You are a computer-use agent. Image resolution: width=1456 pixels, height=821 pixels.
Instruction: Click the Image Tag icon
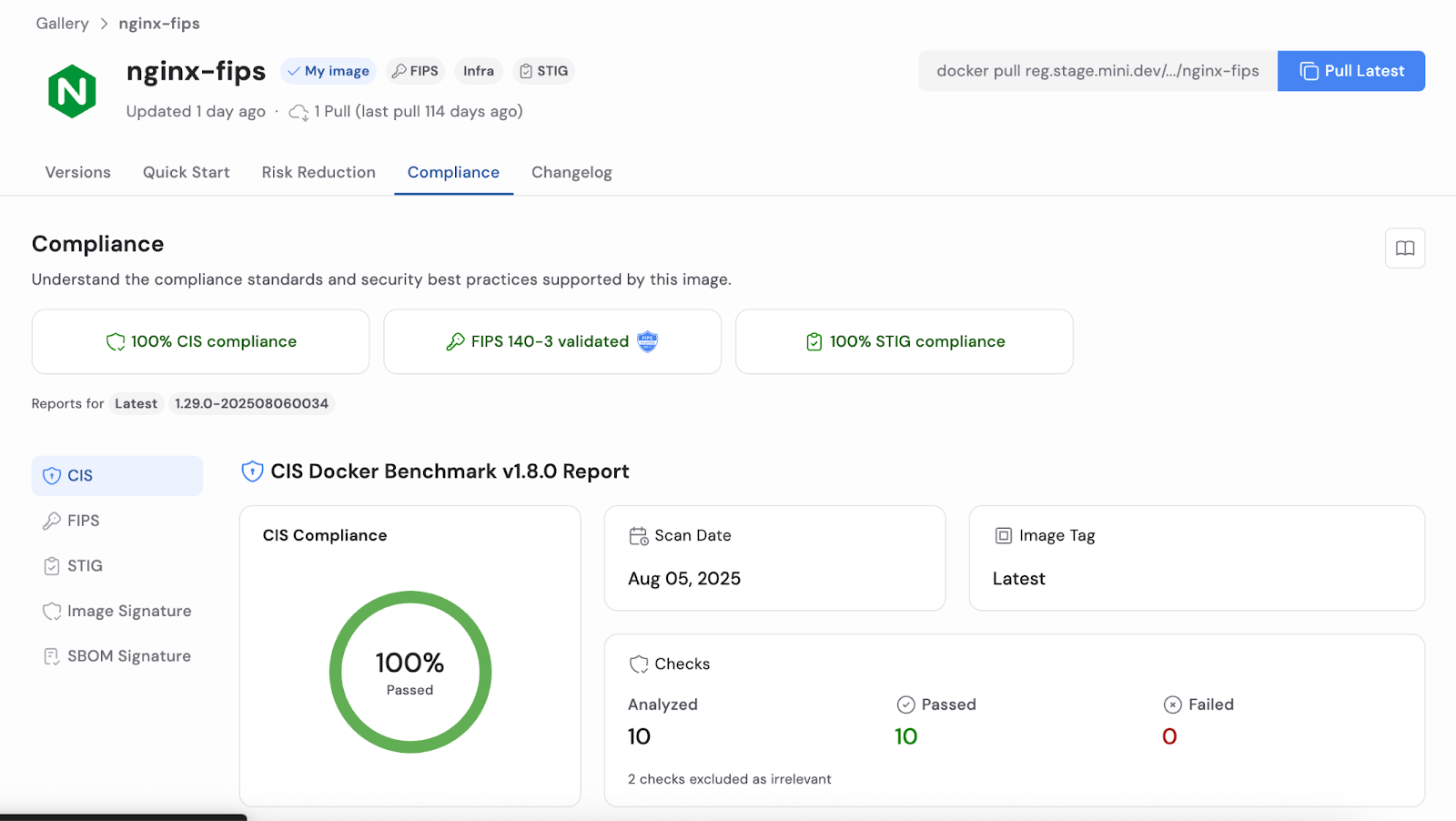pos(1003,536)
